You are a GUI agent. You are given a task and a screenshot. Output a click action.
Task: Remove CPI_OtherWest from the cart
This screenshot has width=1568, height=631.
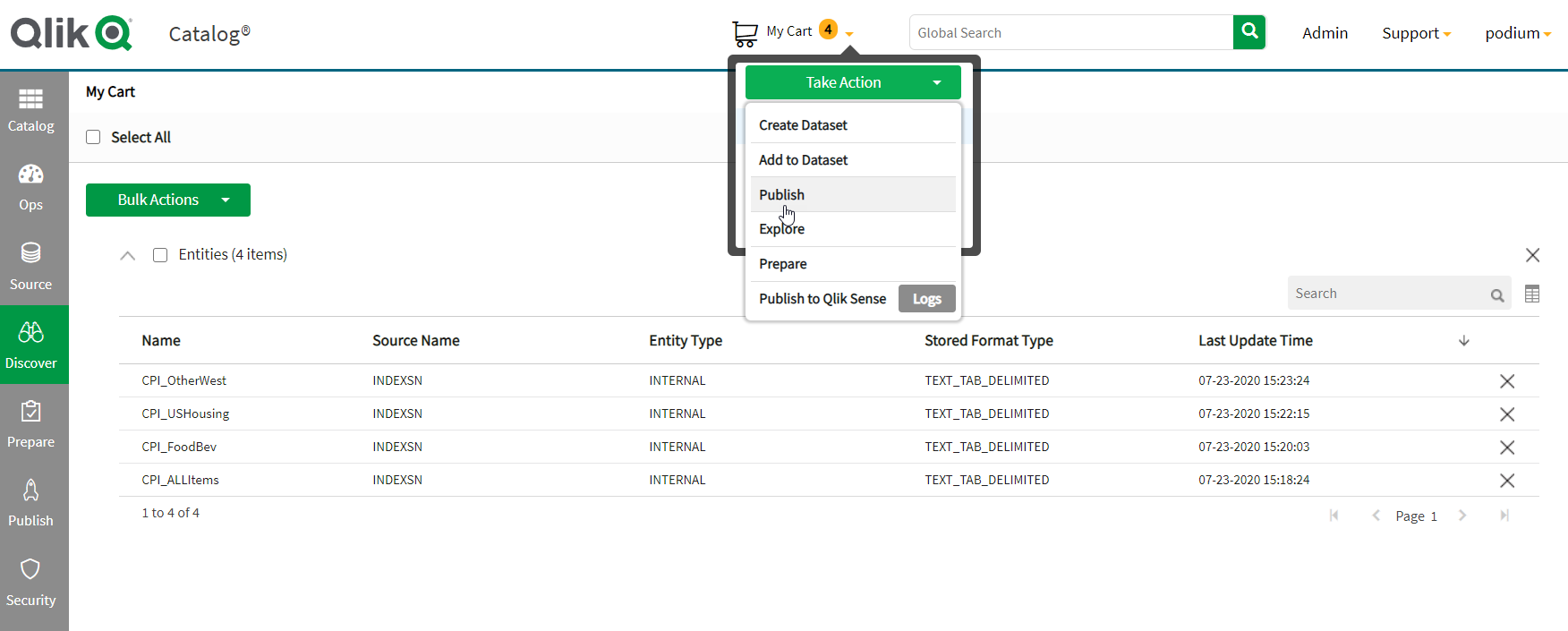pos(1507,381)
